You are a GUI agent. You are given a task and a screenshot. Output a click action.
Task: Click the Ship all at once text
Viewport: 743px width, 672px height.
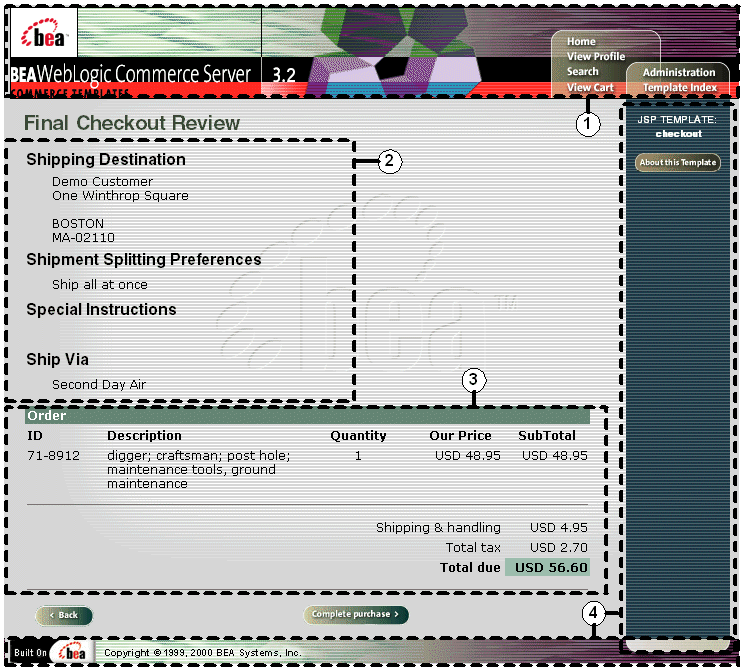point(100,284)
